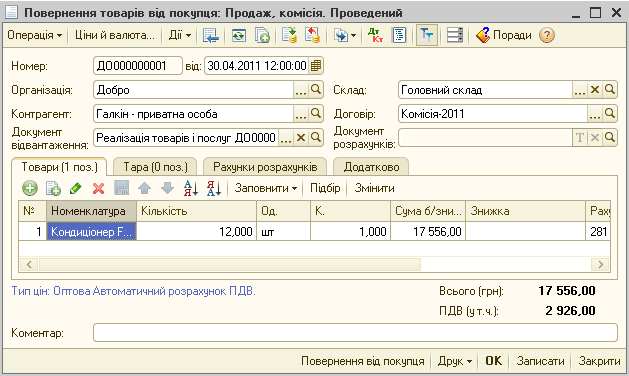This screenshot has width=629, height=376.
Task: Click the Змінити button
Action: tap(374, 188)
